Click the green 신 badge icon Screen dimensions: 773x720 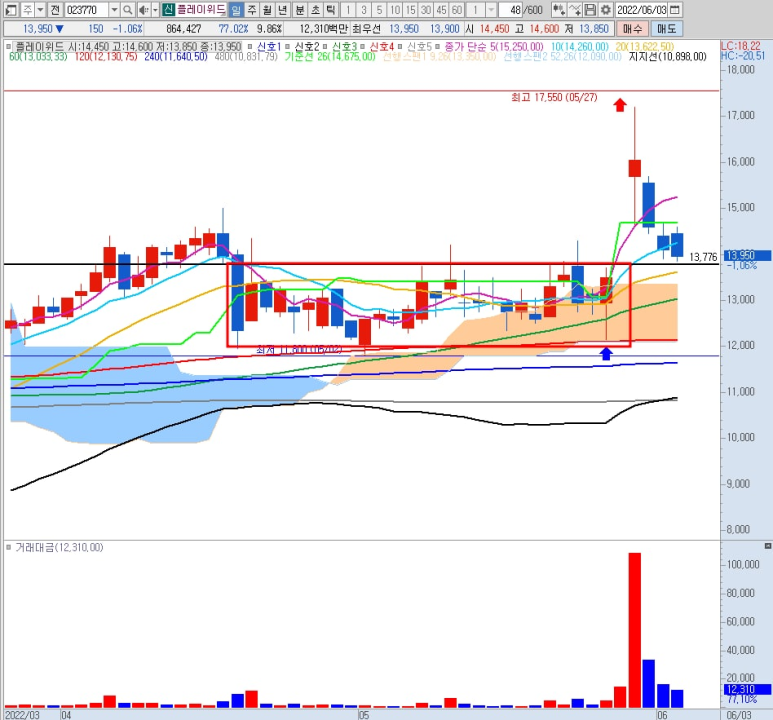pyautogui.click(x=168, y=9)
